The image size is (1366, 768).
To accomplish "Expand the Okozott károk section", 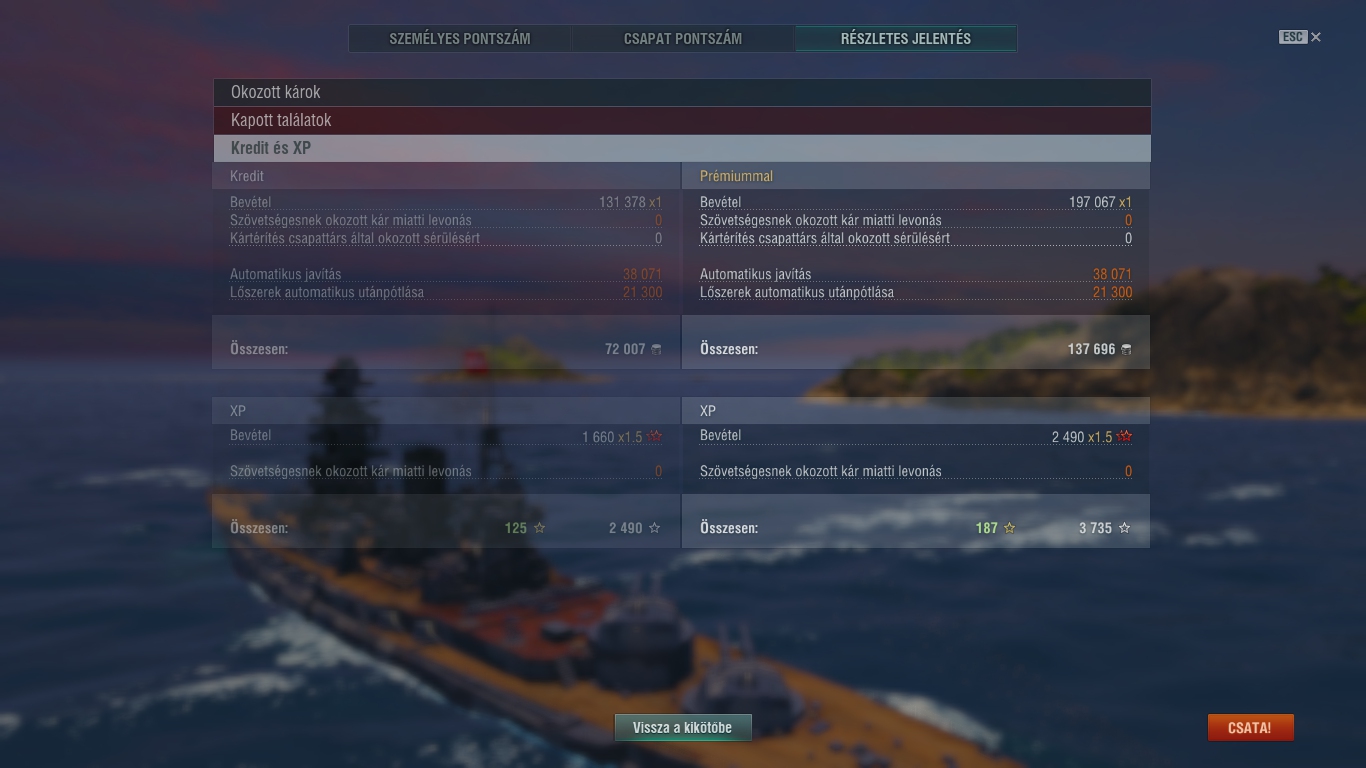I will [x=682, y=92].
